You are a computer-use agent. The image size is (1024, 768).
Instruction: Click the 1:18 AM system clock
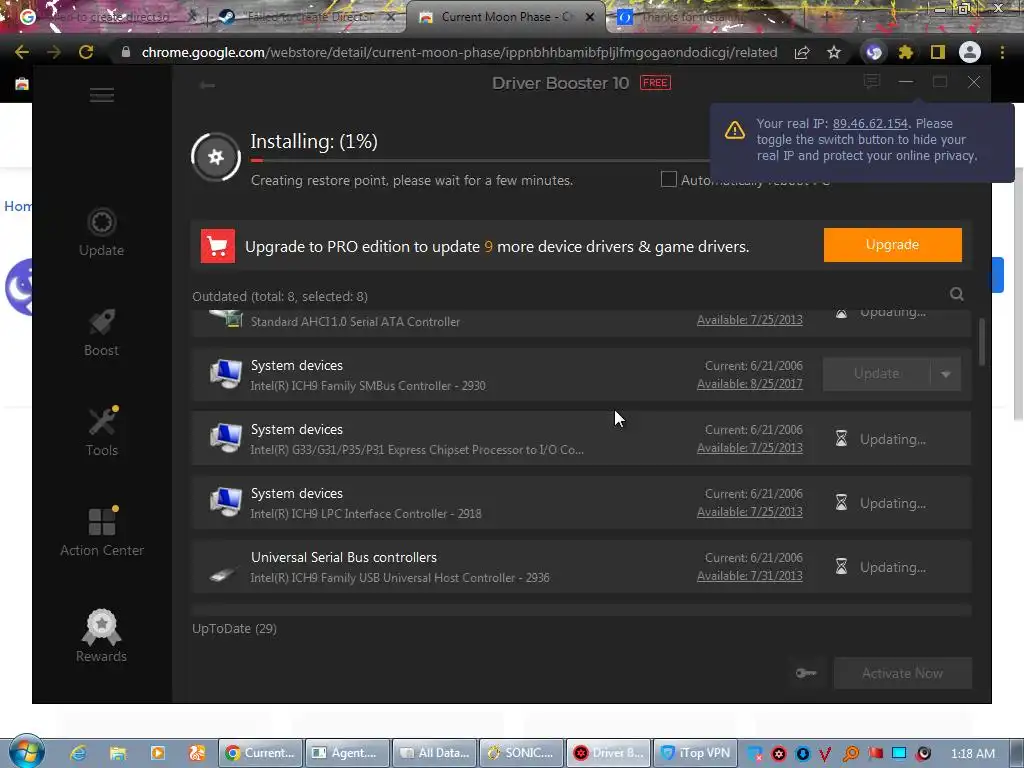click(972, 754)
